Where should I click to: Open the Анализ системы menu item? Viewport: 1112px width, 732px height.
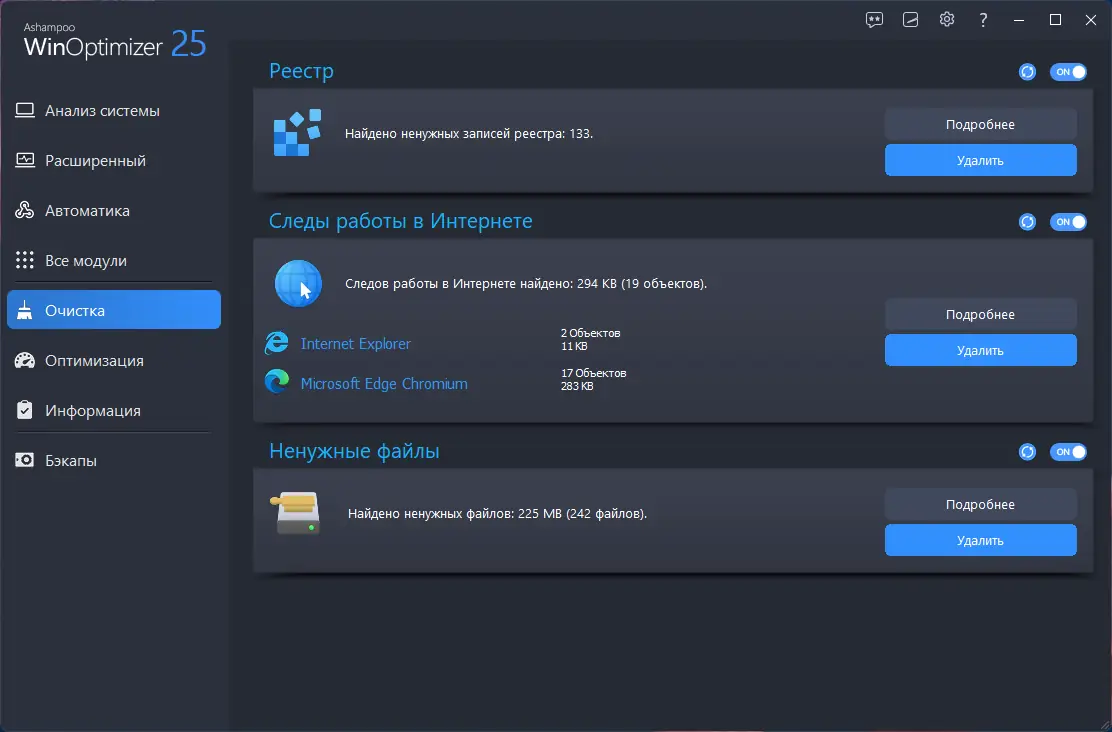[113, 111]
